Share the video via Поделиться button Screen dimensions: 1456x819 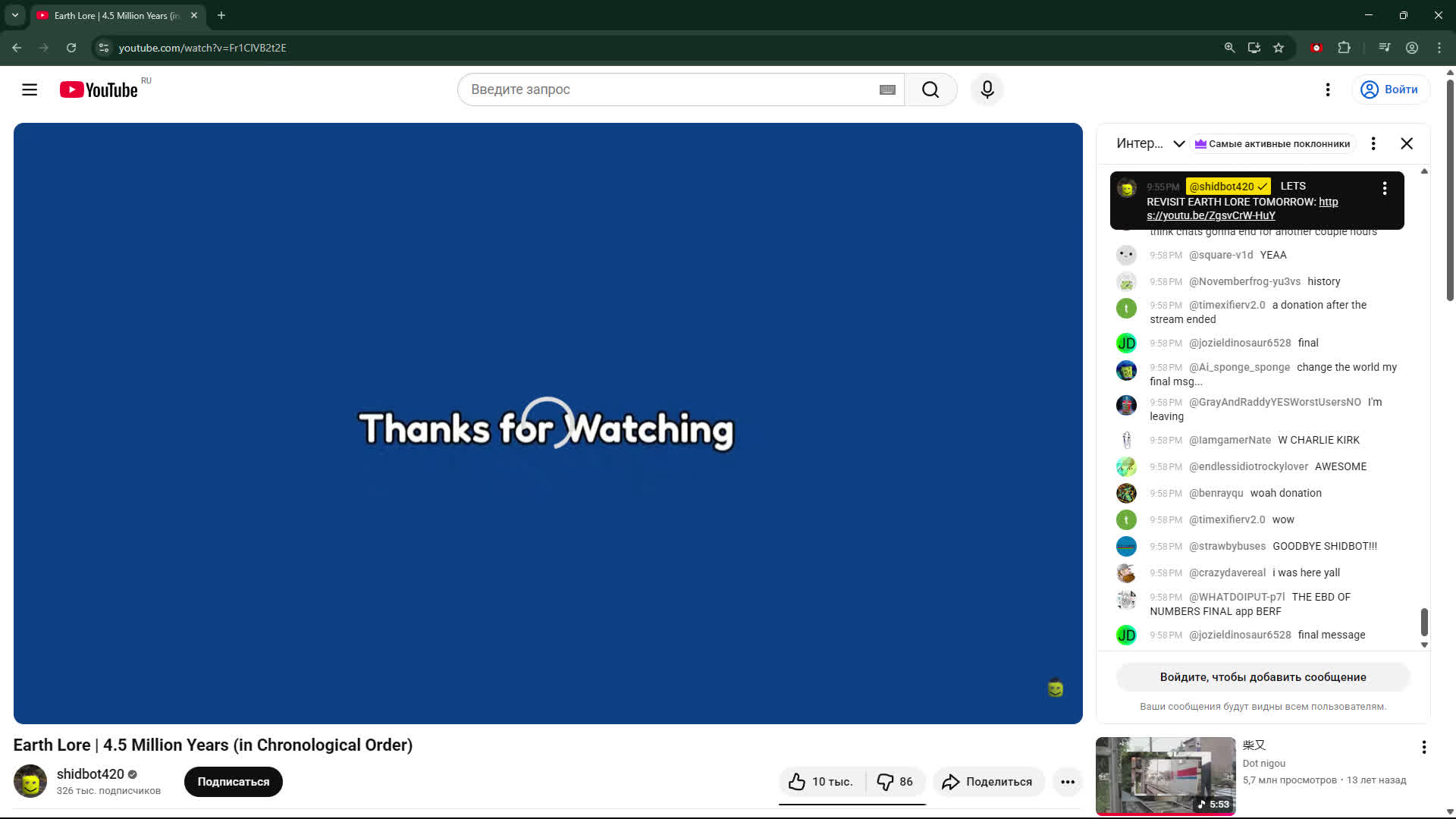(x=987, y=782)
